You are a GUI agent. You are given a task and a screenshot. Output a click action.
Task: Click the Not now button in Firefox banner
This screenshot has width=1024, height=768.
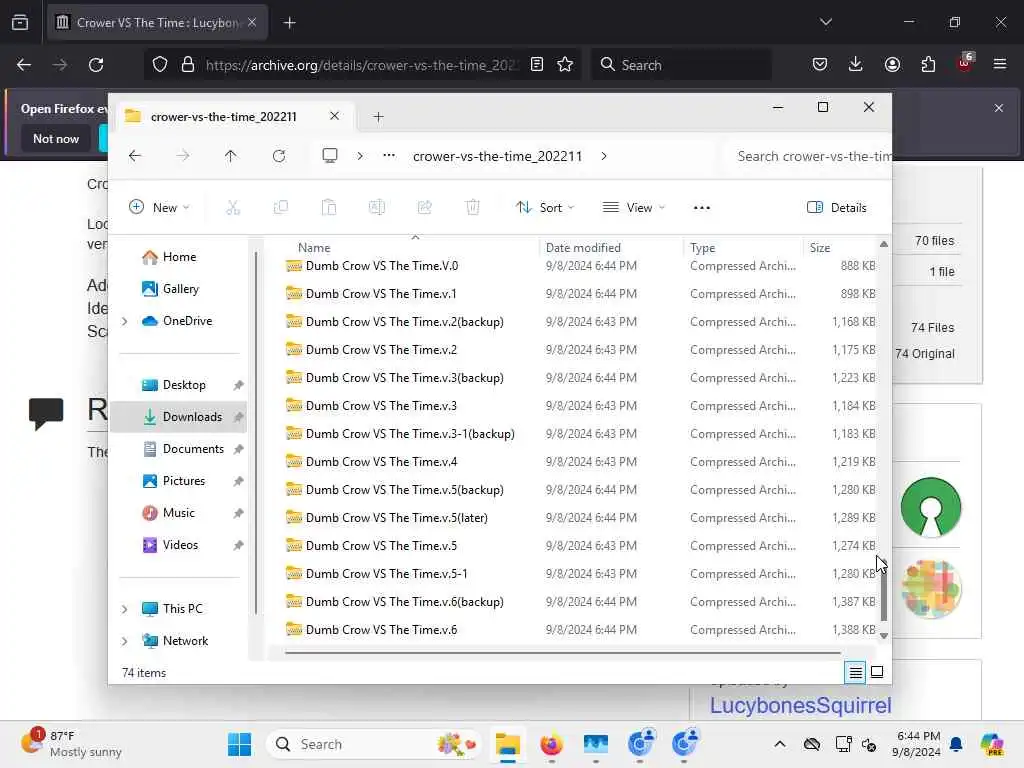point(56,138)
